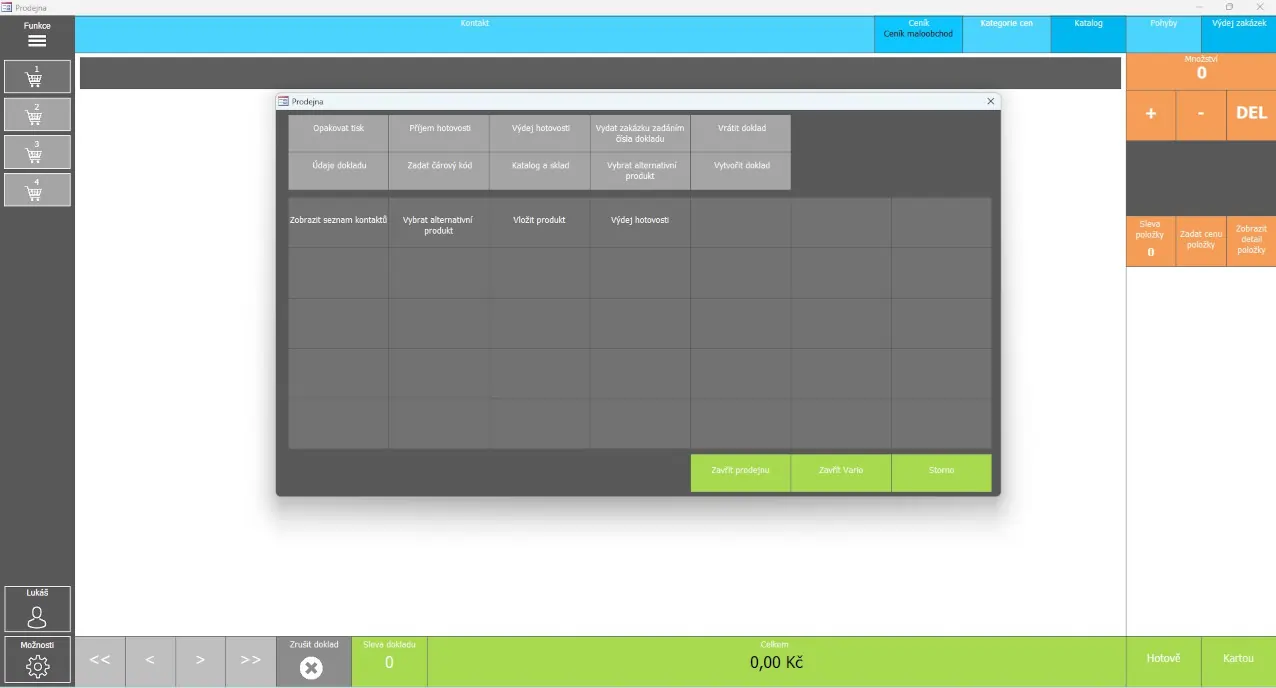Image resolution: width=1276 pixels, height=688 pixels.
Task: Click the Kontakt field in header
Action: pos(475,34)
